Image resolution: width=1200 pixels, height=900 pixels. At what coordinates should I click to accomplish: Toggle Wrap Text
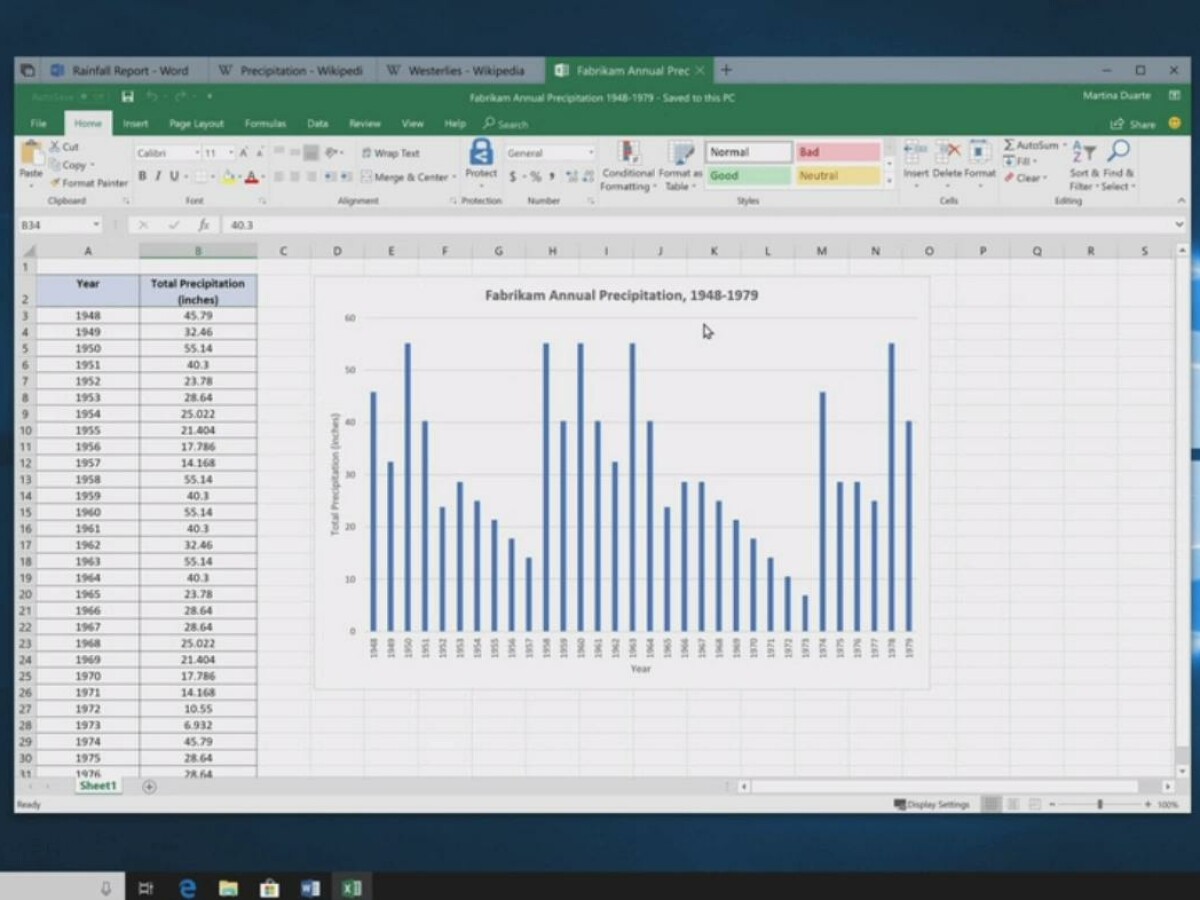point(391,153)
